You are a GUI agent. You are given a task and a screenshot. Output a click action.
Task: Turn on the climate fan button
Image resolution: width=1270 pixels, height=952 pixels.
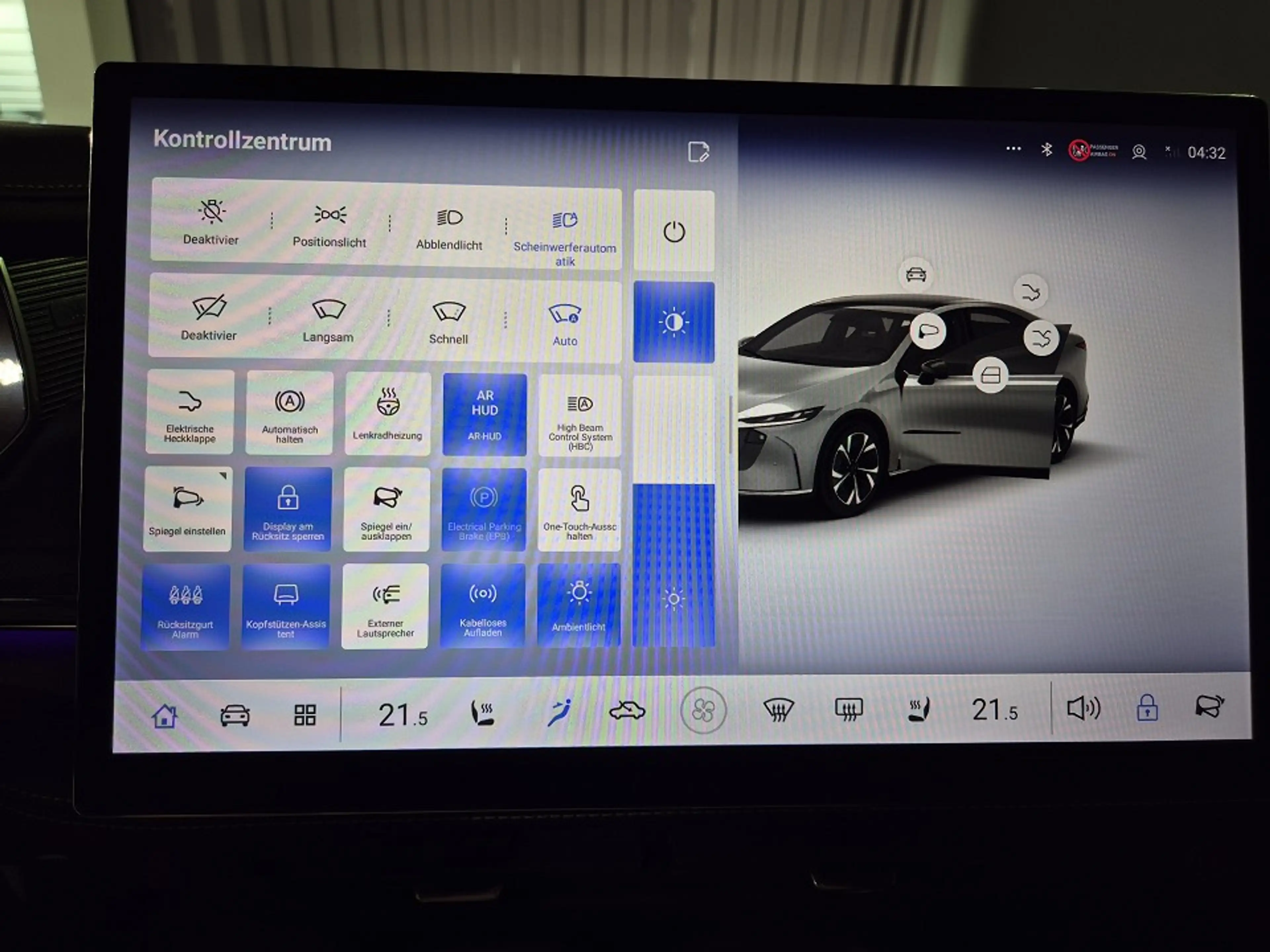tap(703, 711)
